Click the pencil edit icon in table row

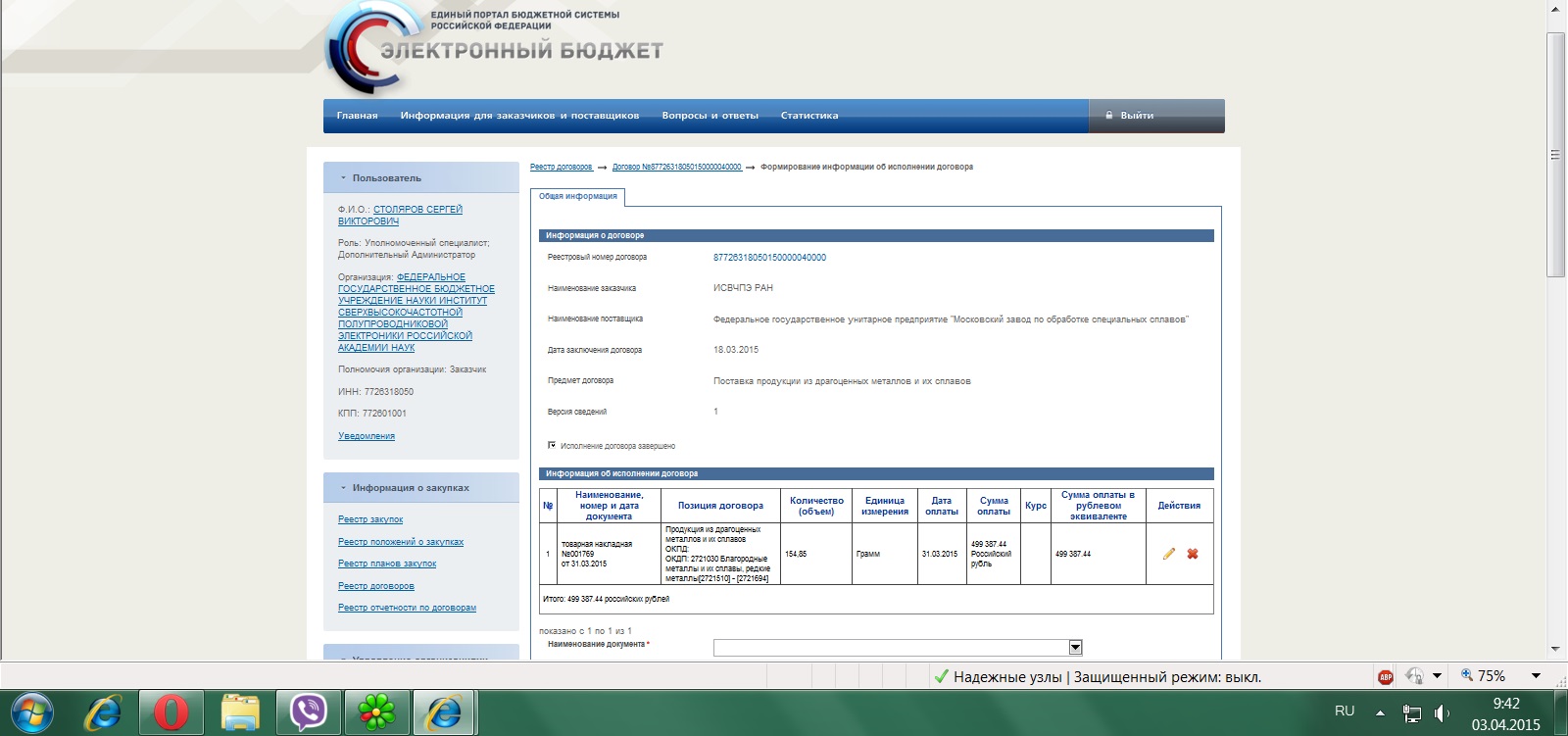pyautogui.click(x=1168, y=554)
